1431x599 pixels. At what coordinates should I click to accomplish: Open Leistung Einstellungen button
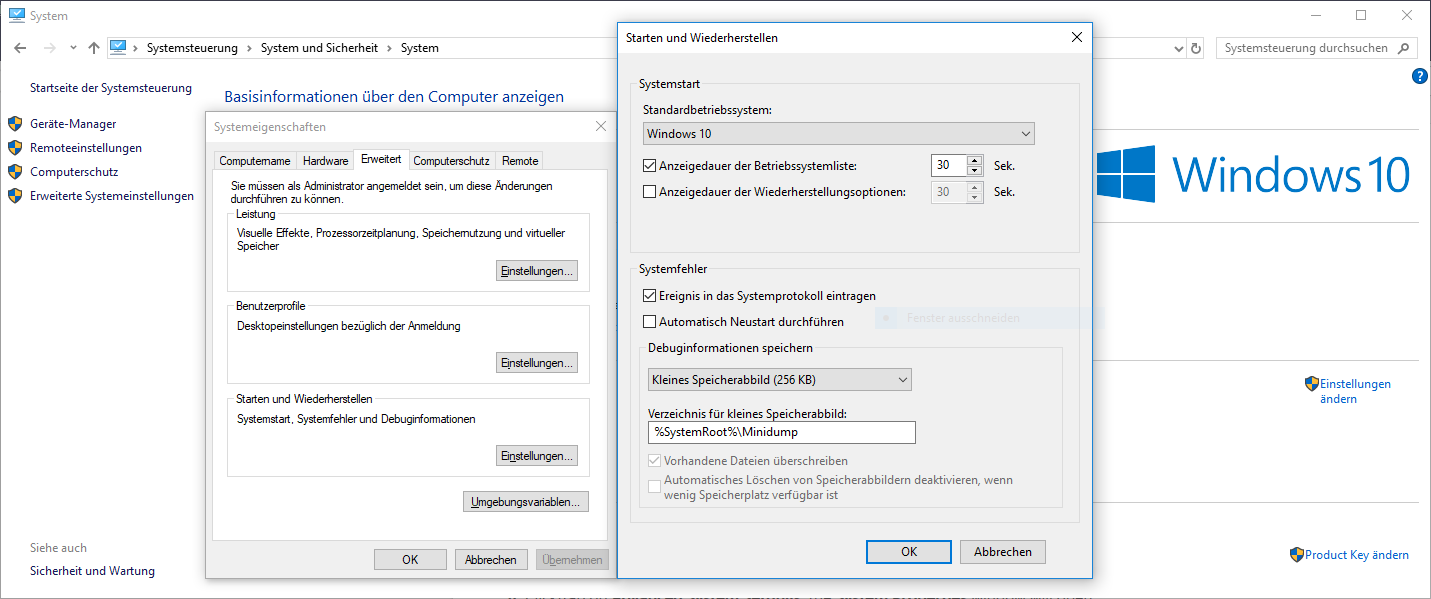pos(537,271)
